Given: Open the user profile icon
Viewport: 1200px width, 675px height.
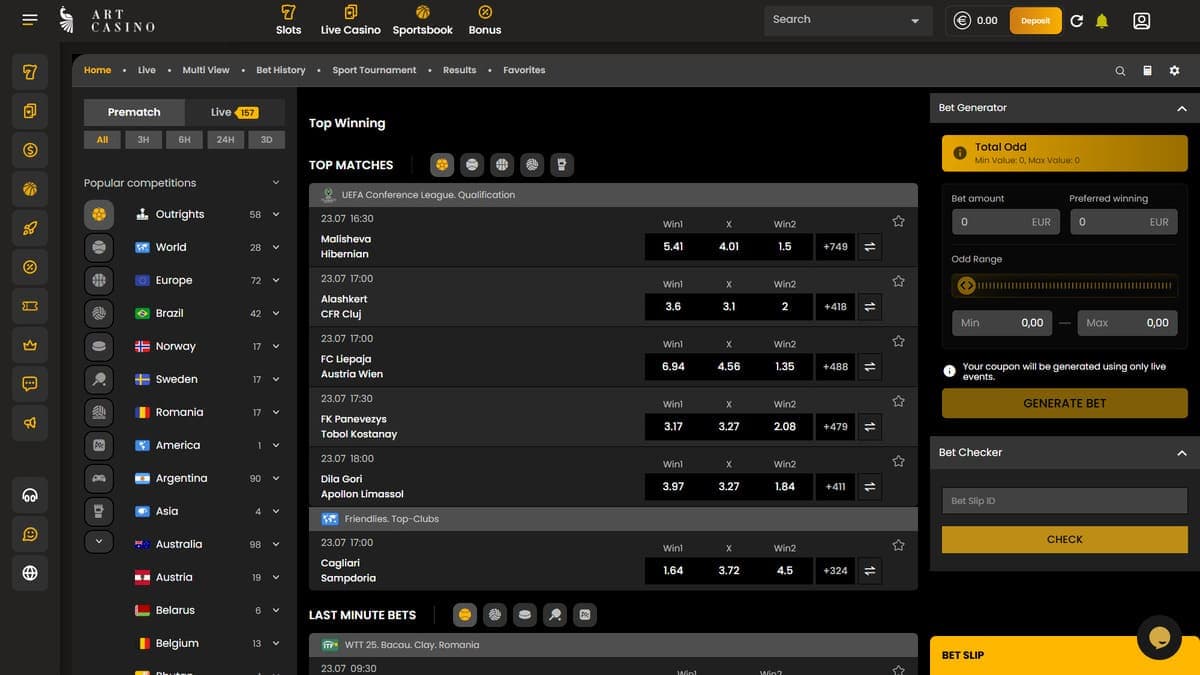Looking at the screenshot, I should tap(1142, 20).
